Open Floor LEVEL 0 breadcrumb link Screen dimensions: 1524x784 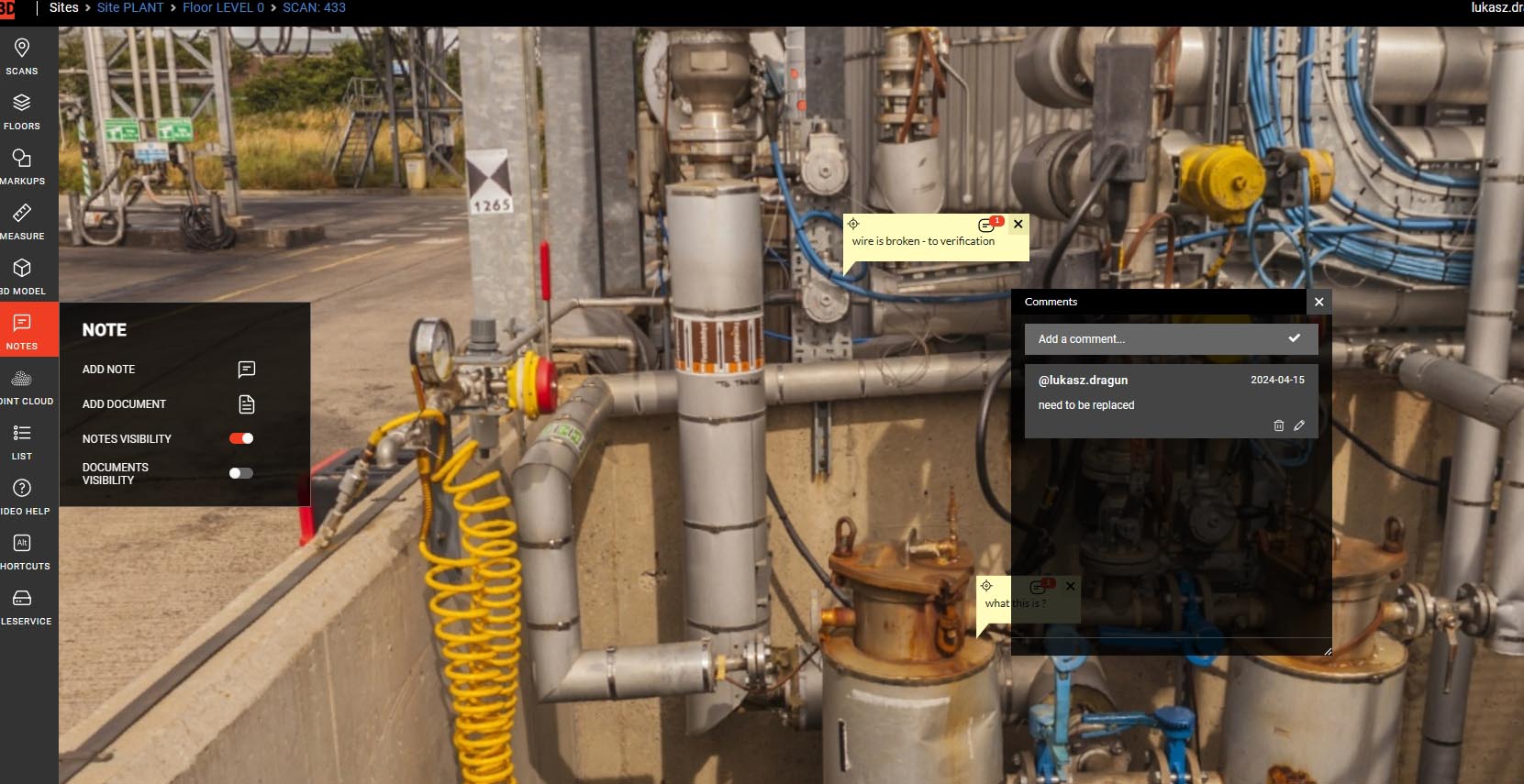coord(223,7)
